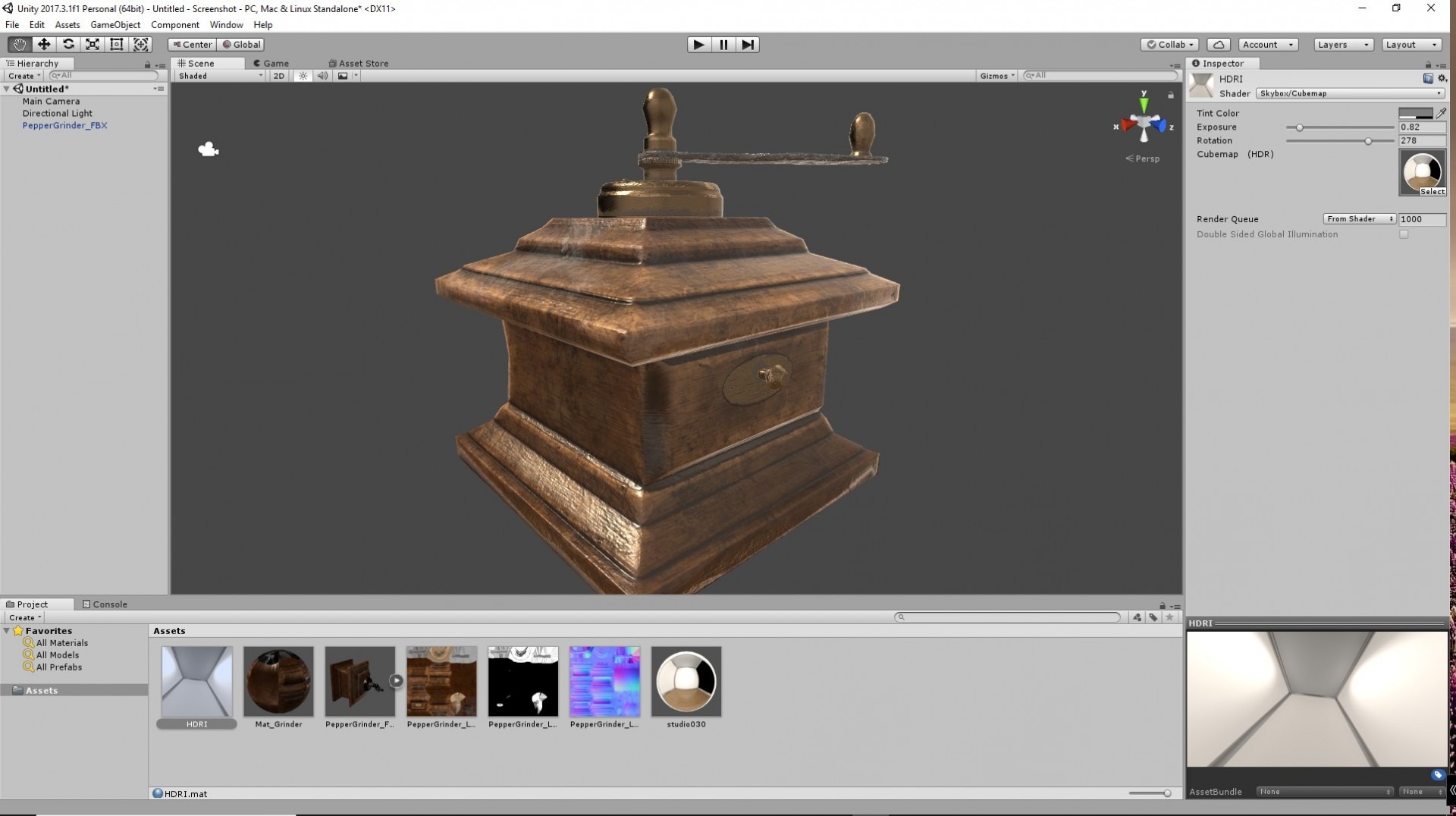Click Select on the Cubemap slot

(1432, 192)
